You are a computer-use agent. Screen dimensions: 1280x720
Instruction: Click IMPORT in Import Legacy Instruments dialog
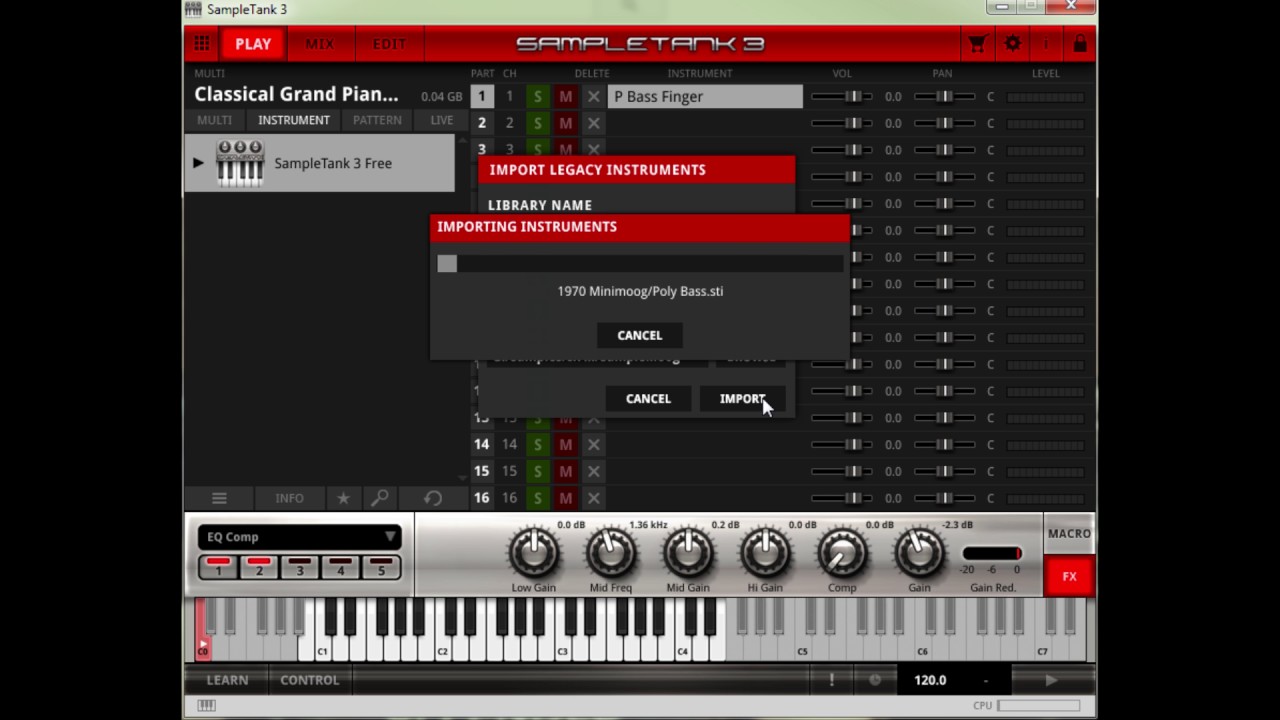[742, 398]
